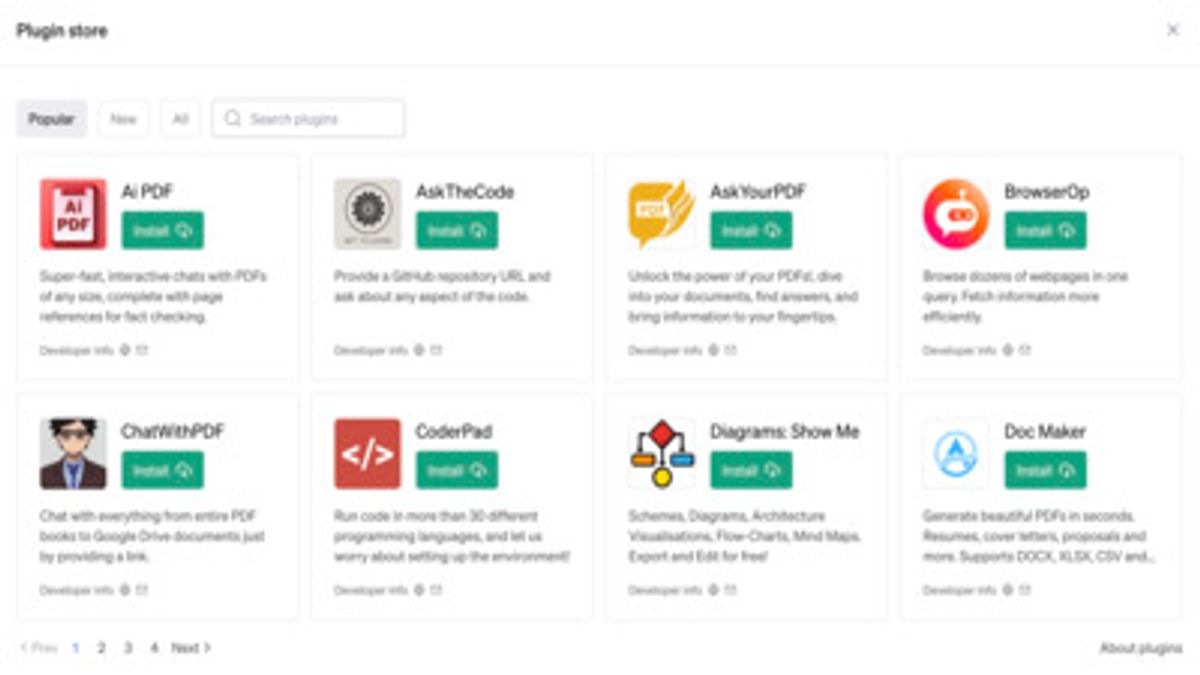Image resolution: width=1200 pixels, height=675 pixels.
Task: Install the Doc Maker plugin
Action: [x=1045, y=471]
